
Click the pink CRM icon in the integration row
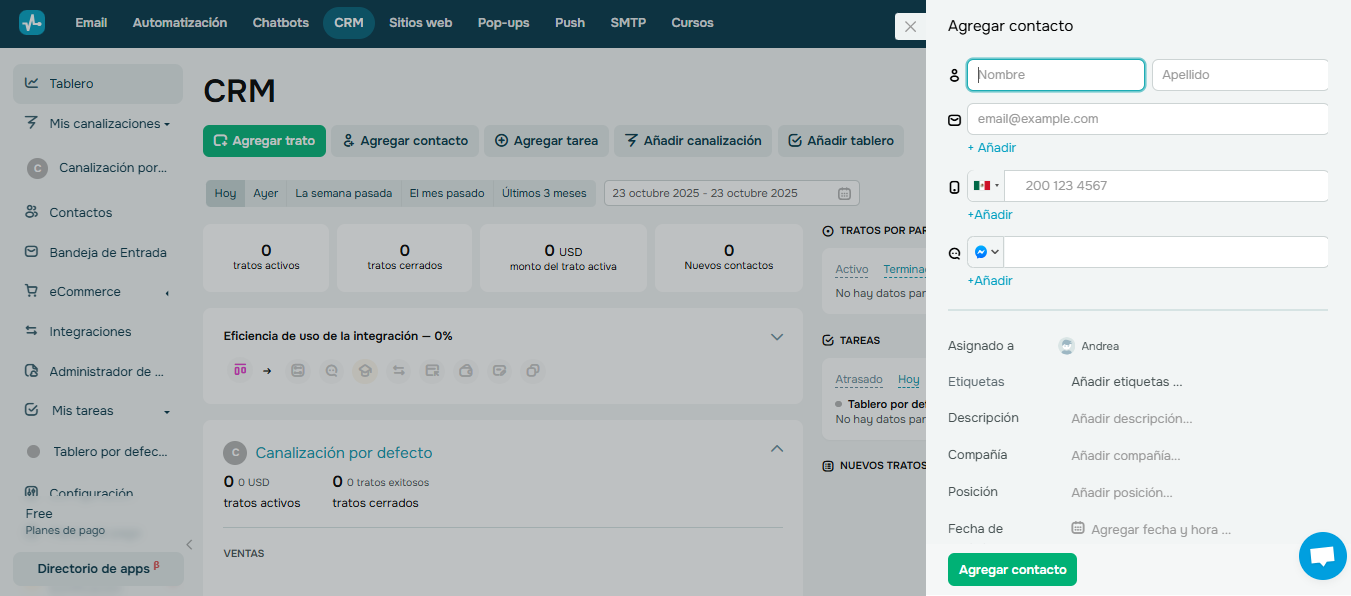pyautogui.click(x=240, y=370)
